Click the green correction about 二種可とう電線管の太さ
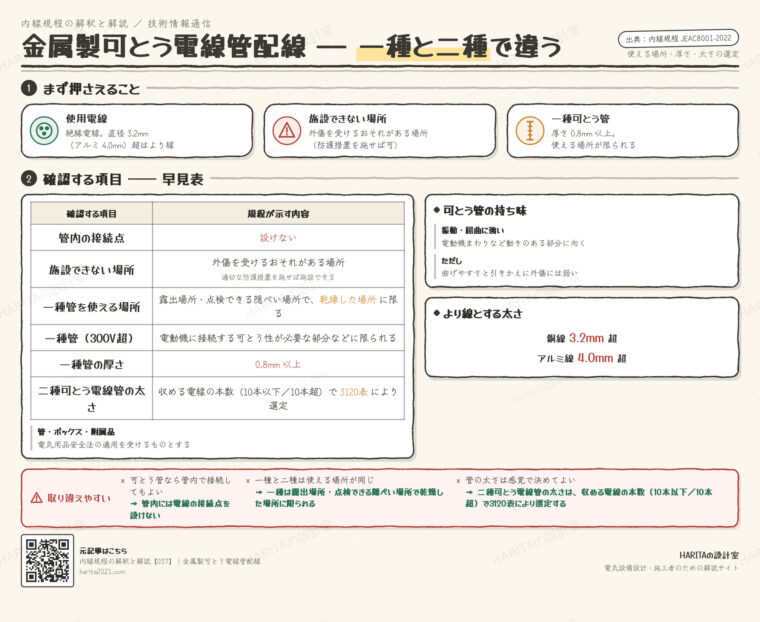 pos(589,498)
